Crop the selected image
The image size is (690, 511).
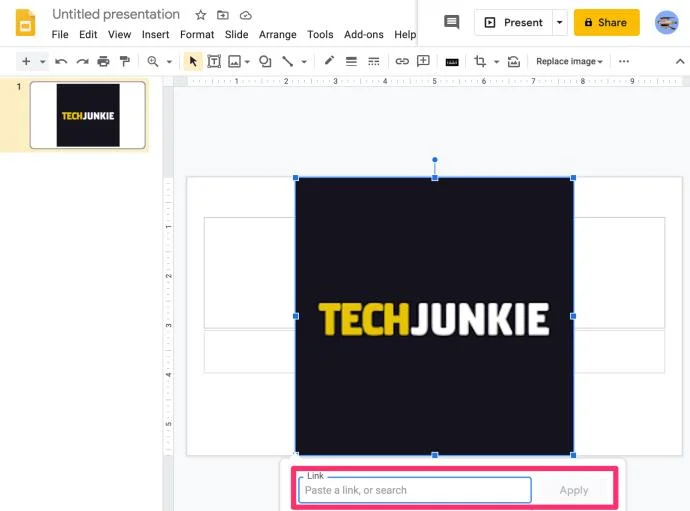pos(480,61)
